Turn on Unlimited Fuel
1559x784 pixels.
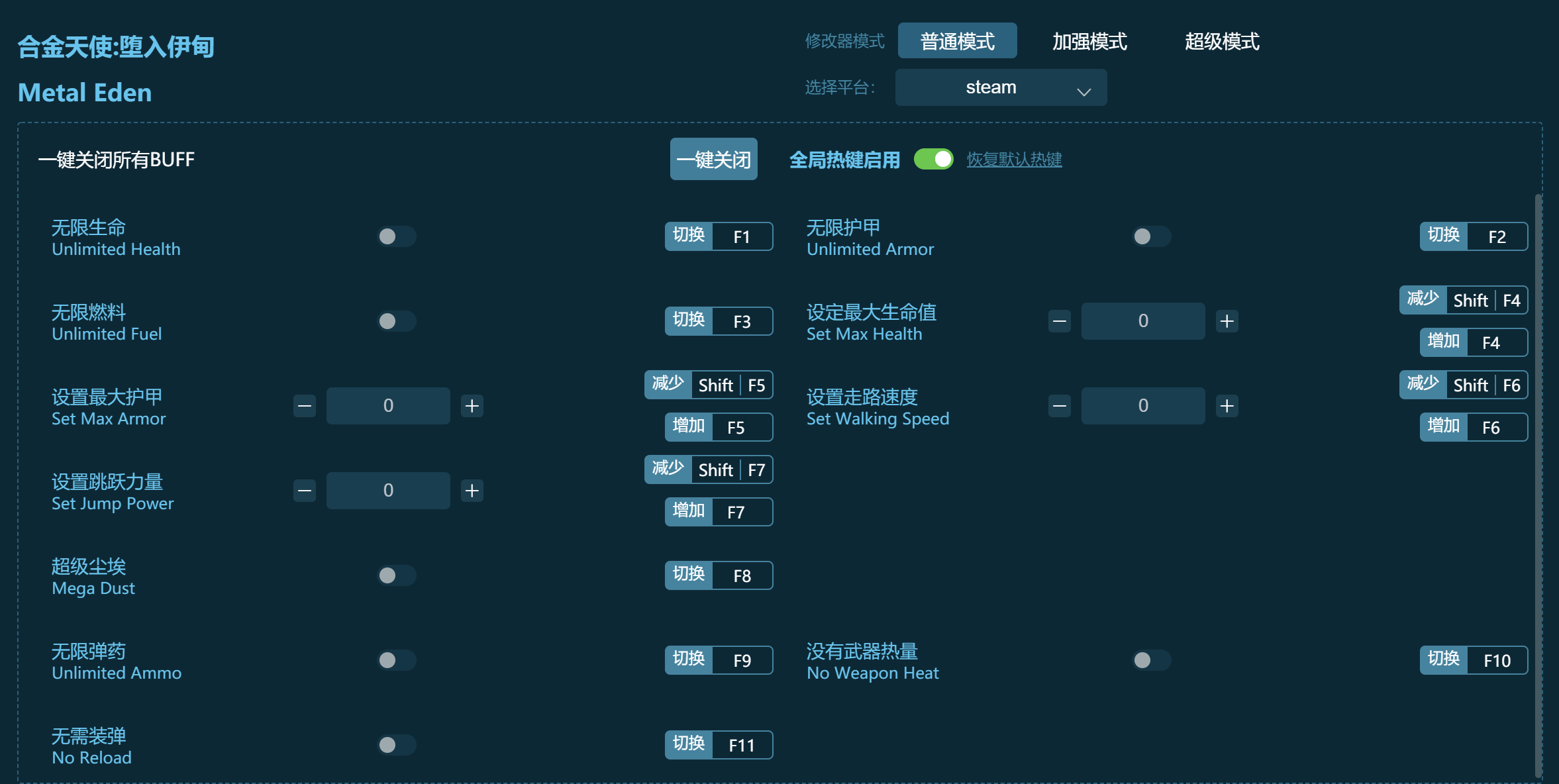397,321
